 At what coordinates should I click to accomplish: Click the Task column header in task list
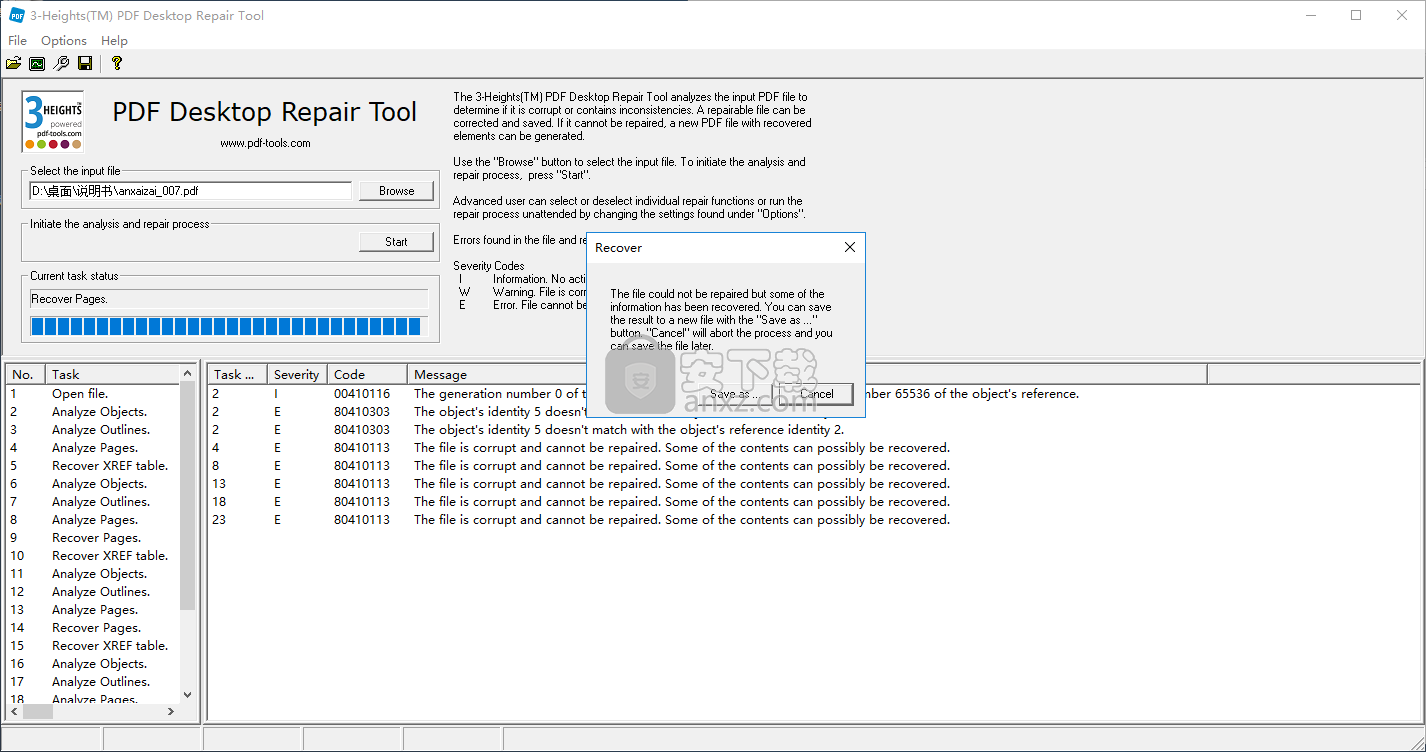click(113, 374)
